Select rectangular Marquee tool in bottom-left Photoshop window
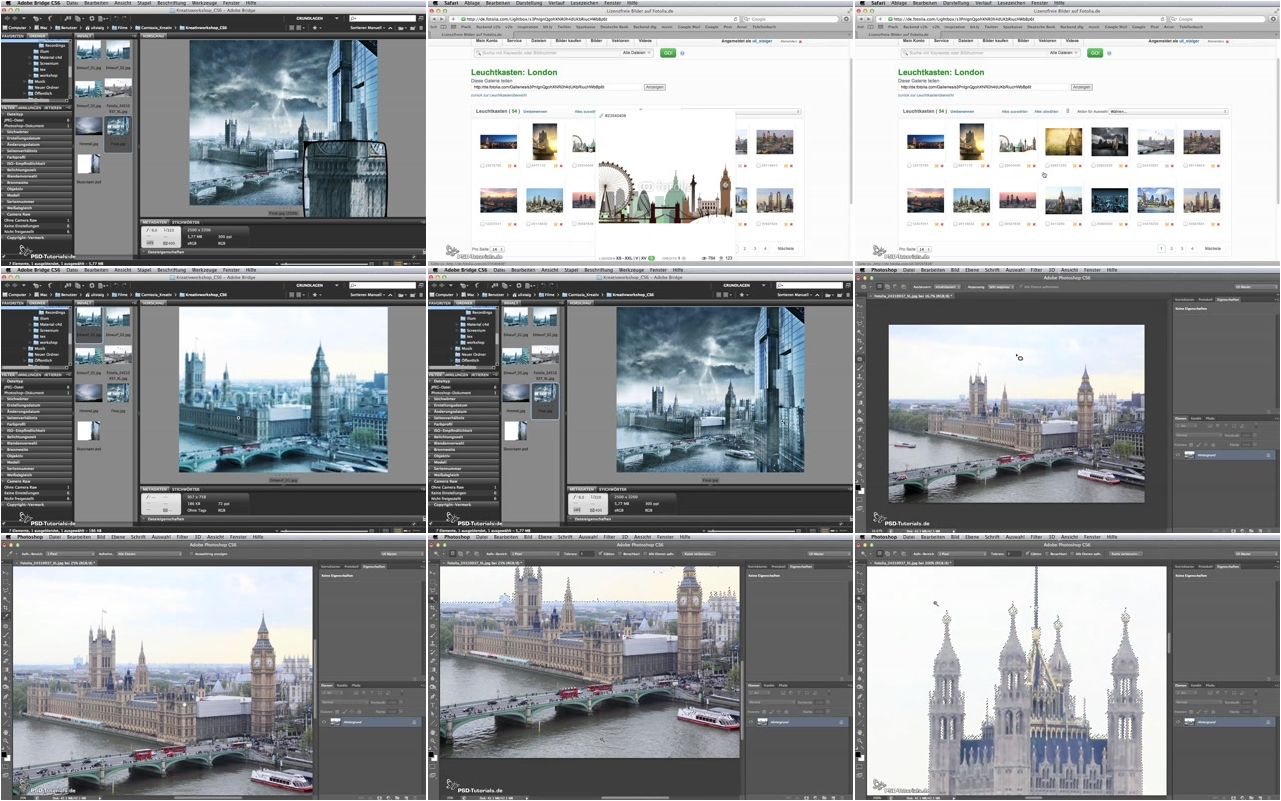 click(6, 582)
